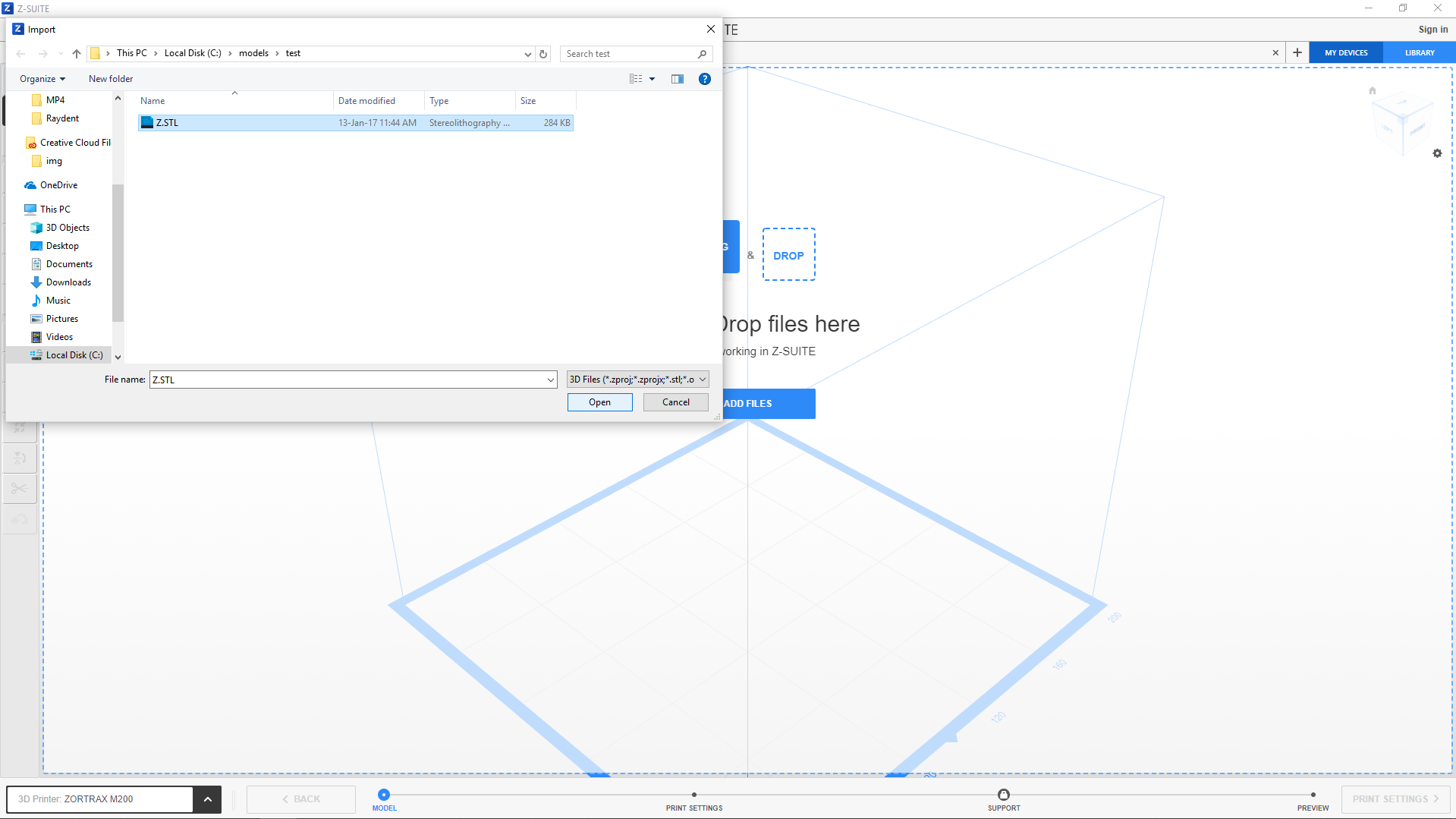Toggle the preview pane icon
Image resolution: width=1456 pixels, height=819 pixels.
click(x=678, y=79)
